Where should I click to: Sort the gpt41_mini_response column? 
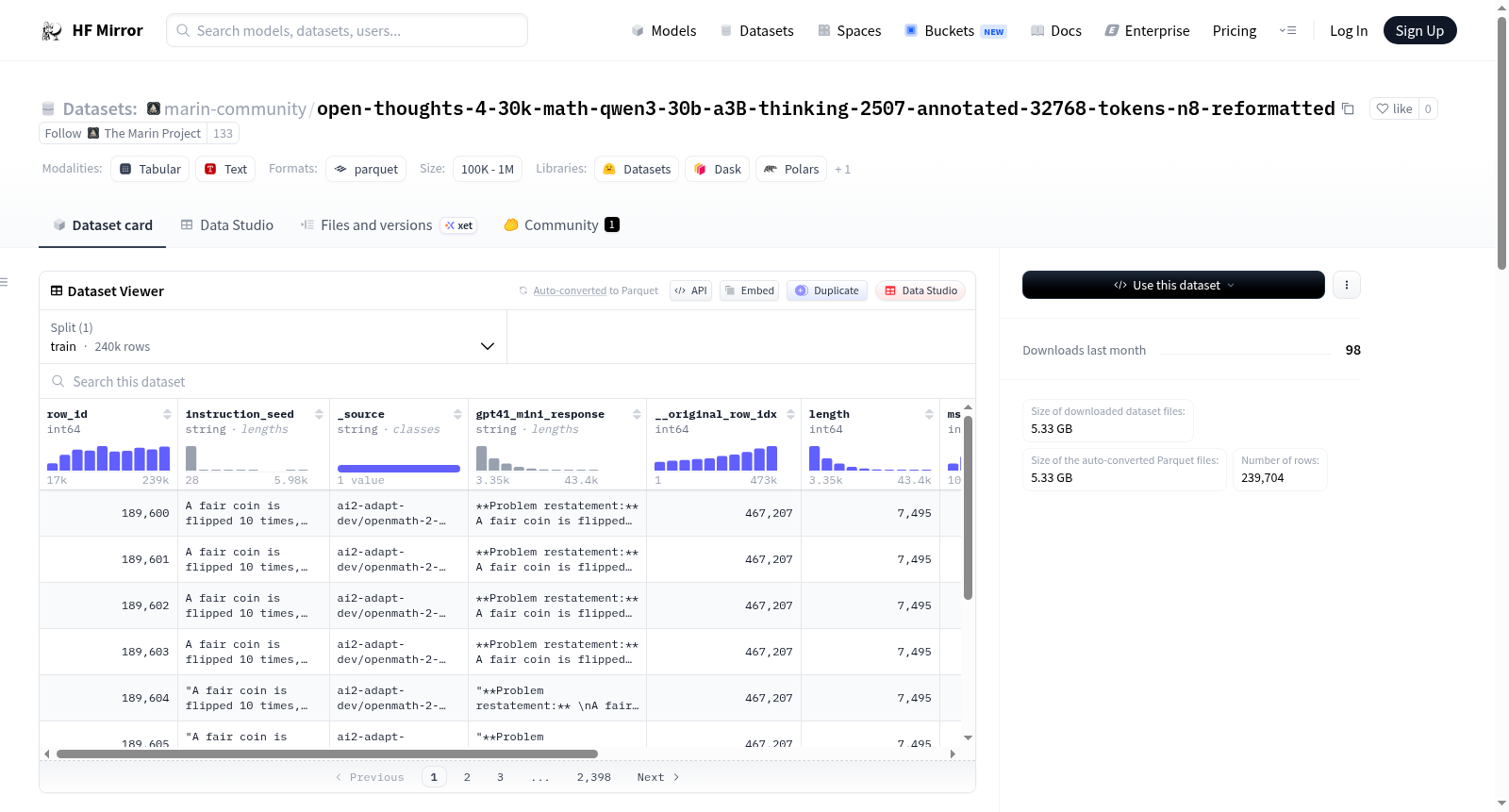coord(637,414)
